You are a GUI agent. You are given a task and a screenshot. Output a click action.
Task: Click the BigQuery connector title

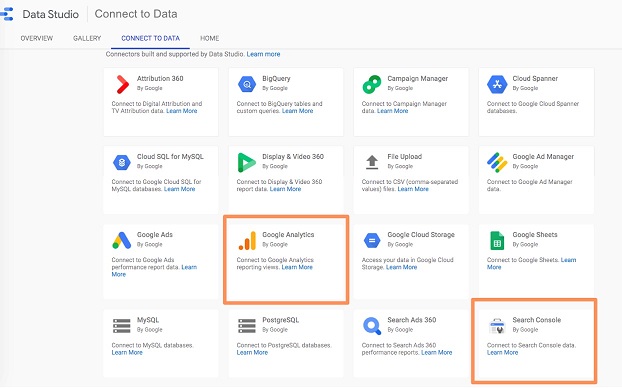click(x=276, y=79)
